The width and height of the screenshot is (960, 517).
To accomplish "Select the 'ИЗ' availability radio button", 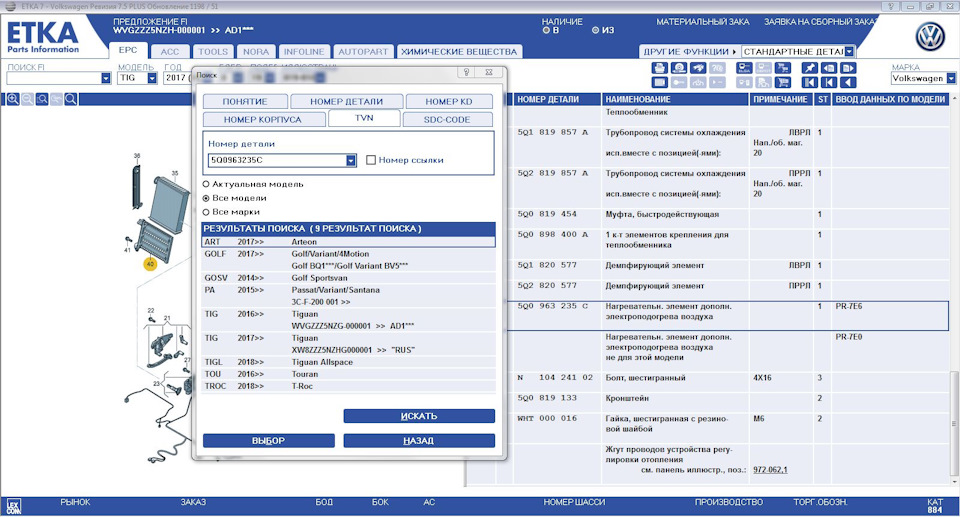I will [x=595, y=30].
